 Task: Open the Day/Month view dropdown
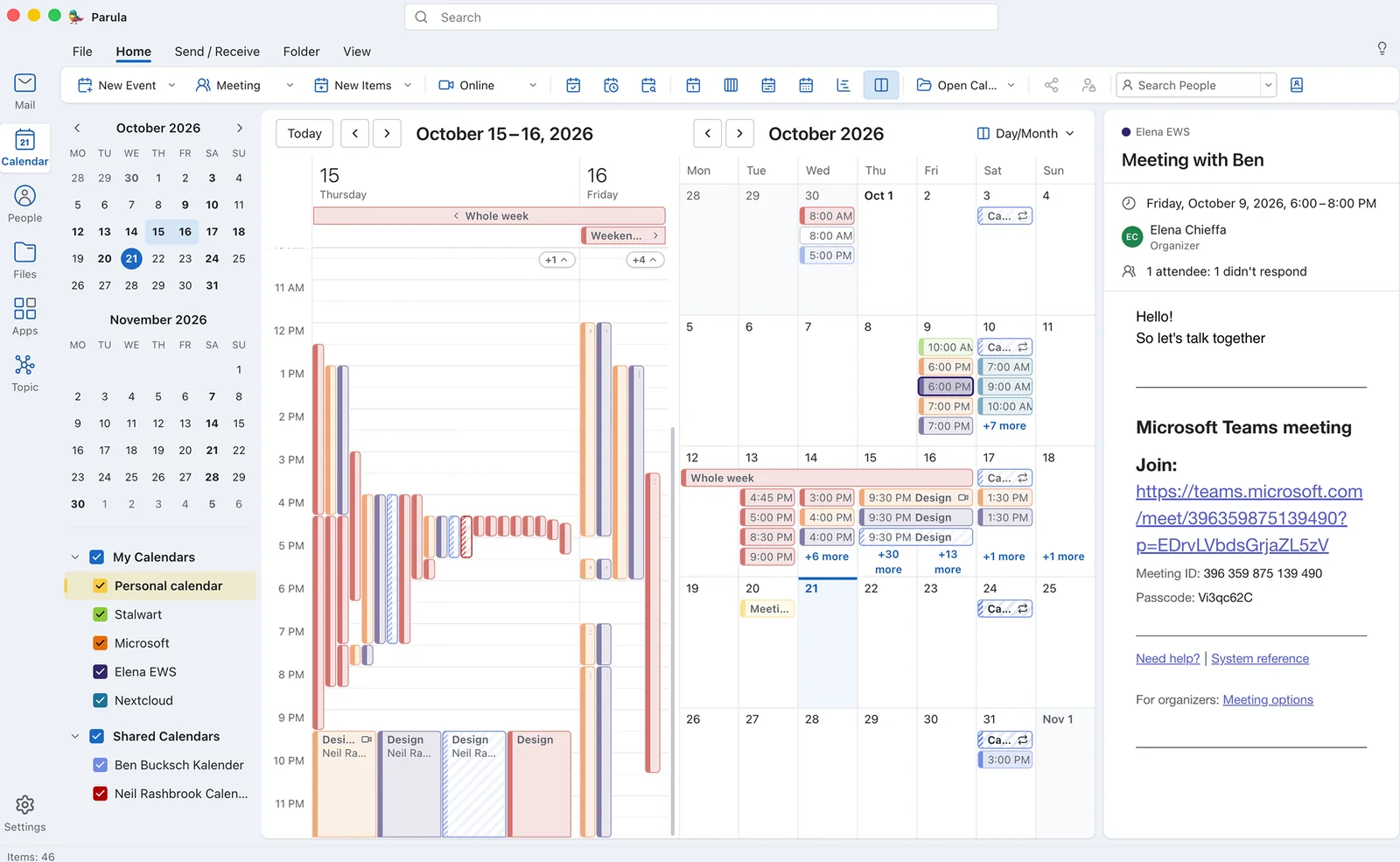tap(1025, 134)
